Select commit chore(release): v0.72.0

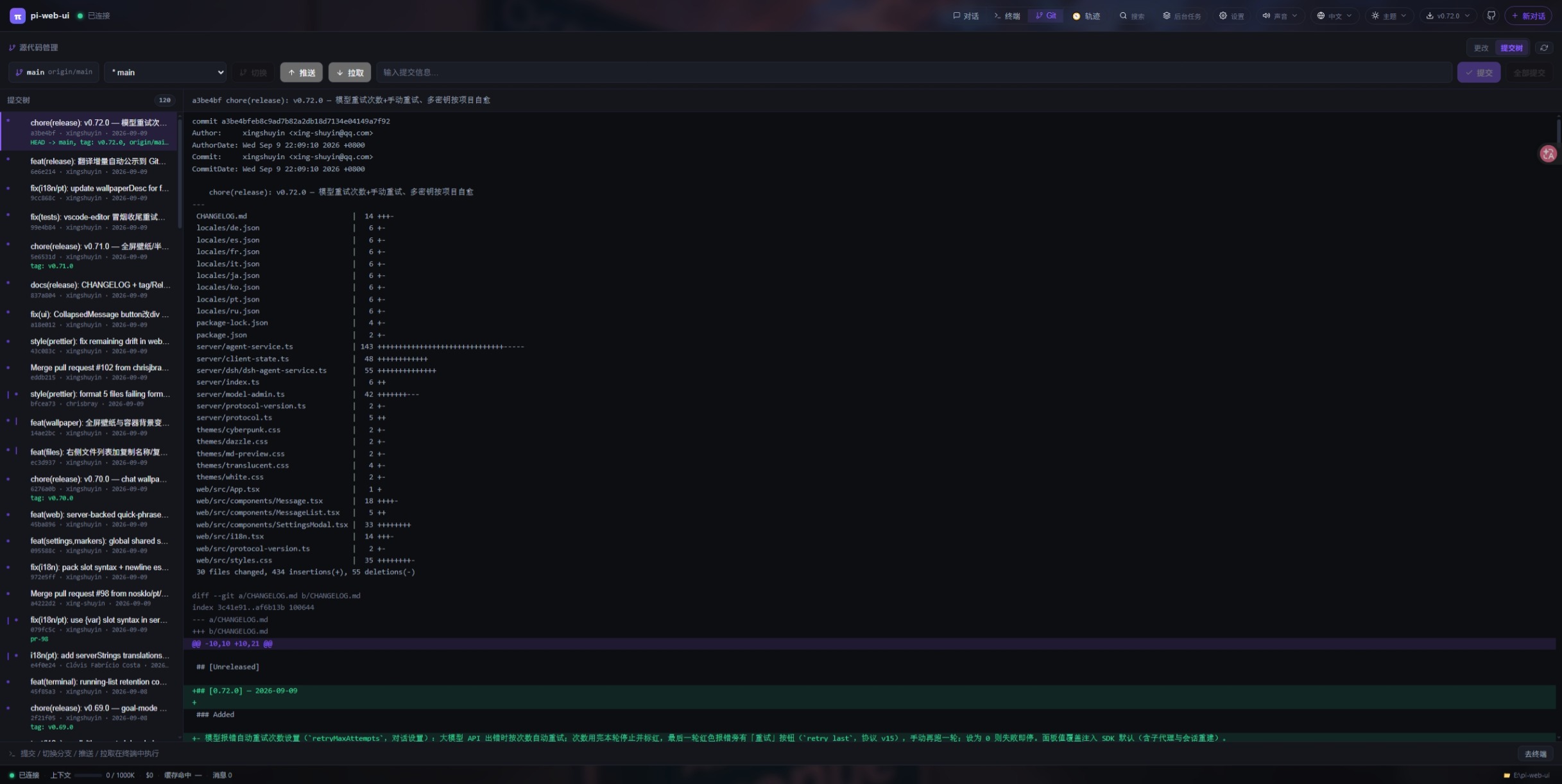(90, 132)
